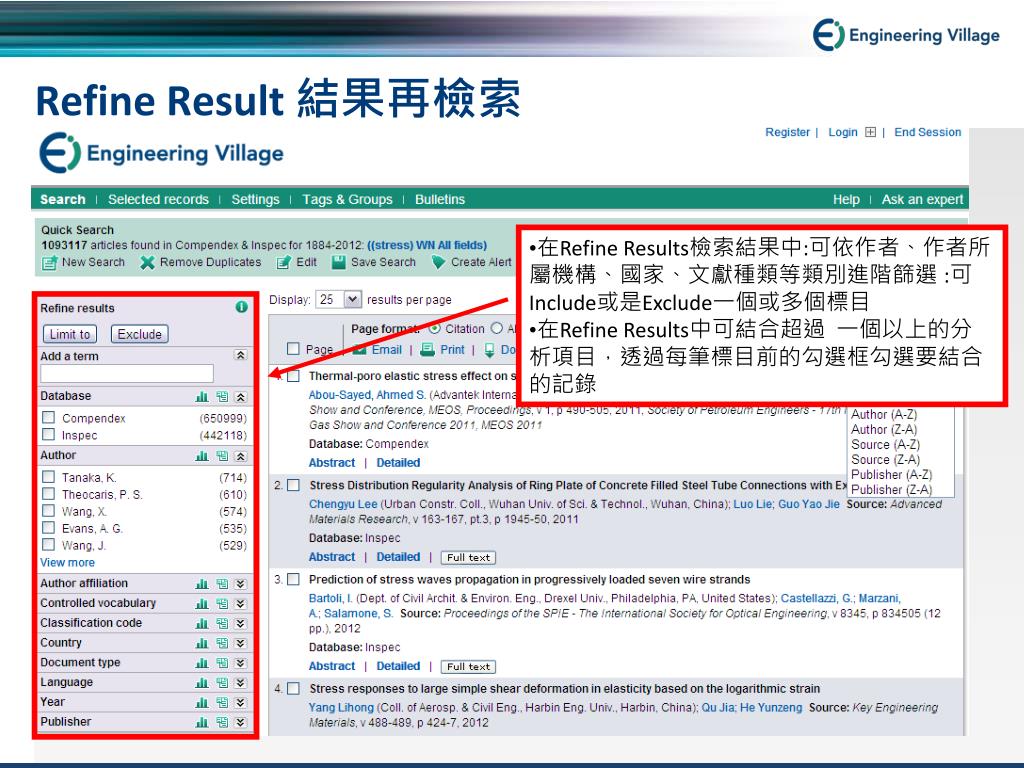
Task: Tick the Compendex database checkbox
Action: tap(48, 417)
